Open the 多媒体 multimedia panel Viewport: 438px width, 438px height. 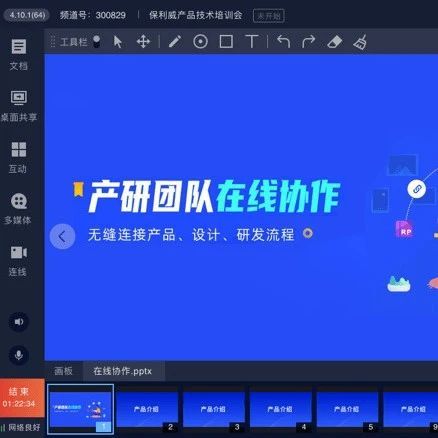point(18,209)
